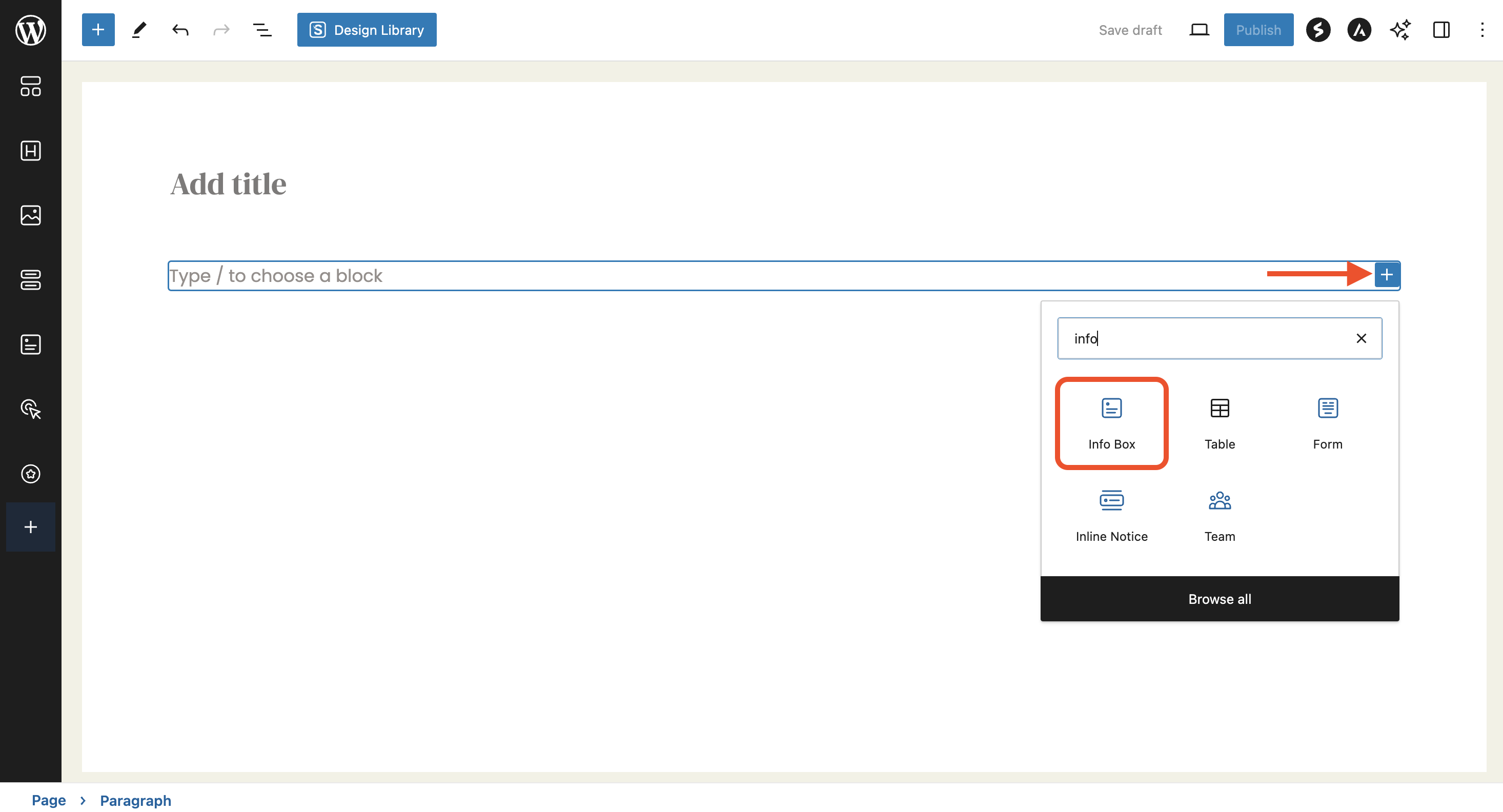The width and height of the screenshot is (1503, 812).
Task: Select the Info Box block
Action: point(1111,423)
